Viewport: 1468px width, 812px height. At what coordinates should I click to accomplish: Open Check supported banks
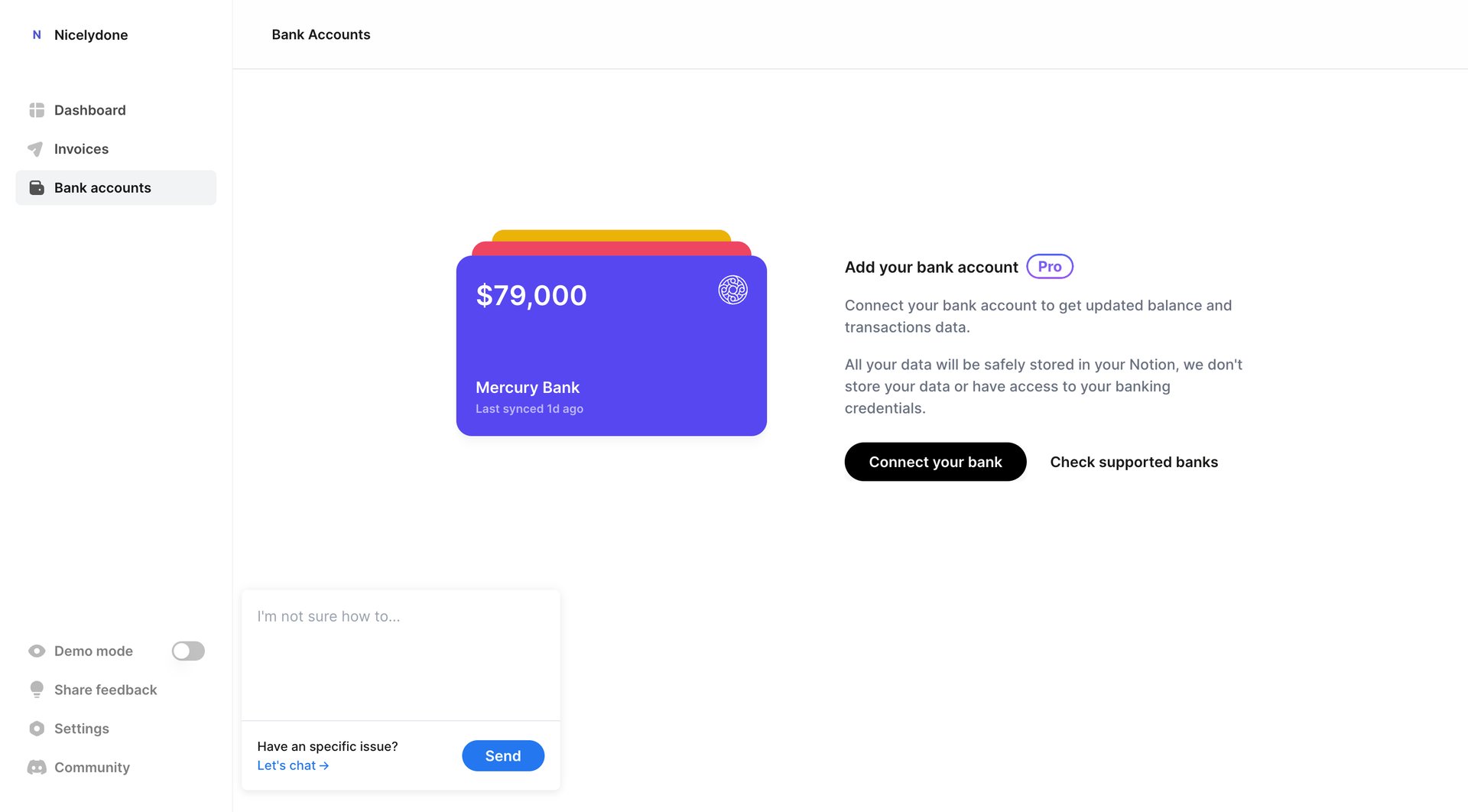tap(1134, 462)
